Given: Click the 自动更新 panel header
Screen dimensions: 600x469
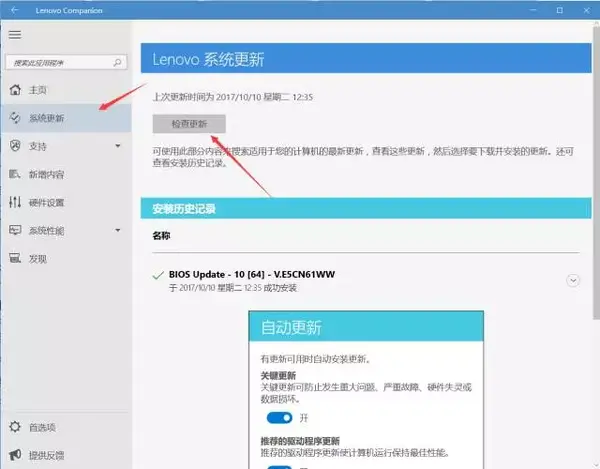Looking at the screenshot, I should pyautogui.click(x=366, y=326).
